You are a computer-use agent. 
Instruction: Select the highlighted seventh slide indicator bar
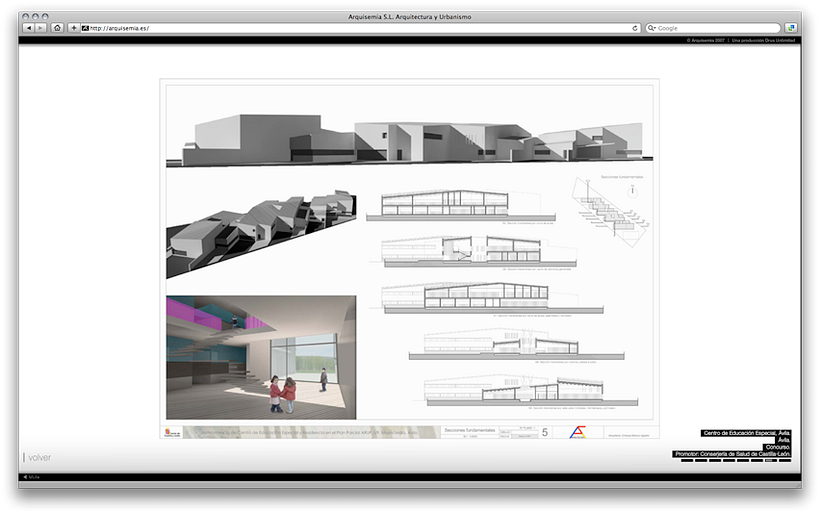[x=771, y=461]
